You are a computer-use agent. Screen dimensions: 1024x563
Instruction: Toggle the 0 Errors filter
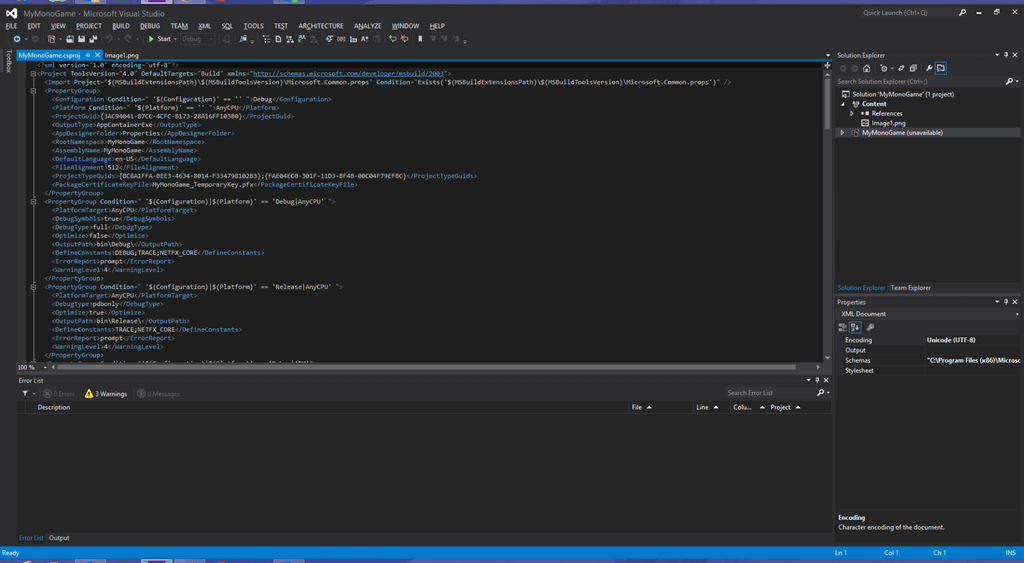[59, 394]
